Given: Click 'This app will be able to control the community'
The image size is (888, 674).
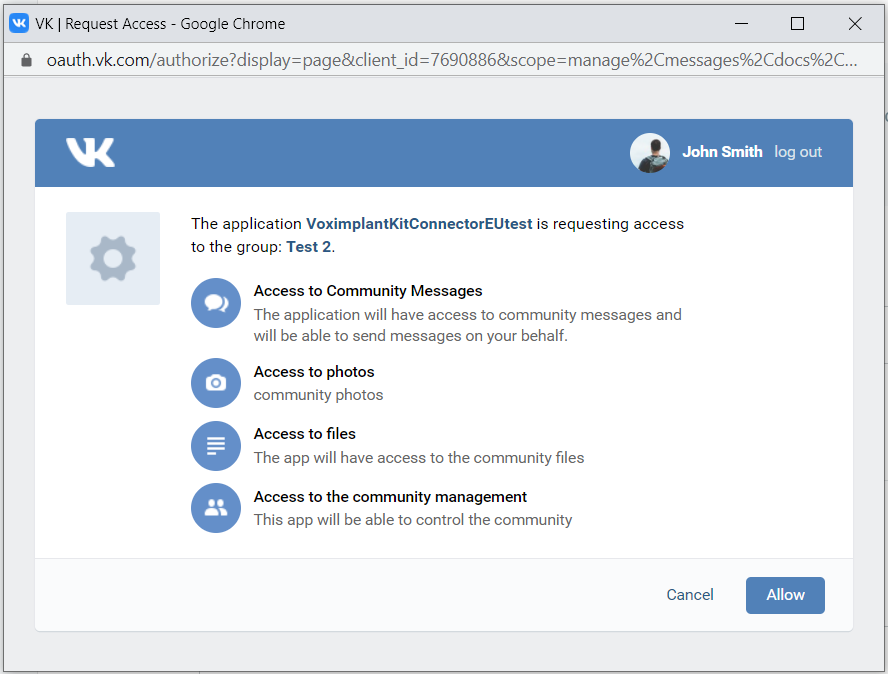Looking at the screenshot, I should point(413,520).
